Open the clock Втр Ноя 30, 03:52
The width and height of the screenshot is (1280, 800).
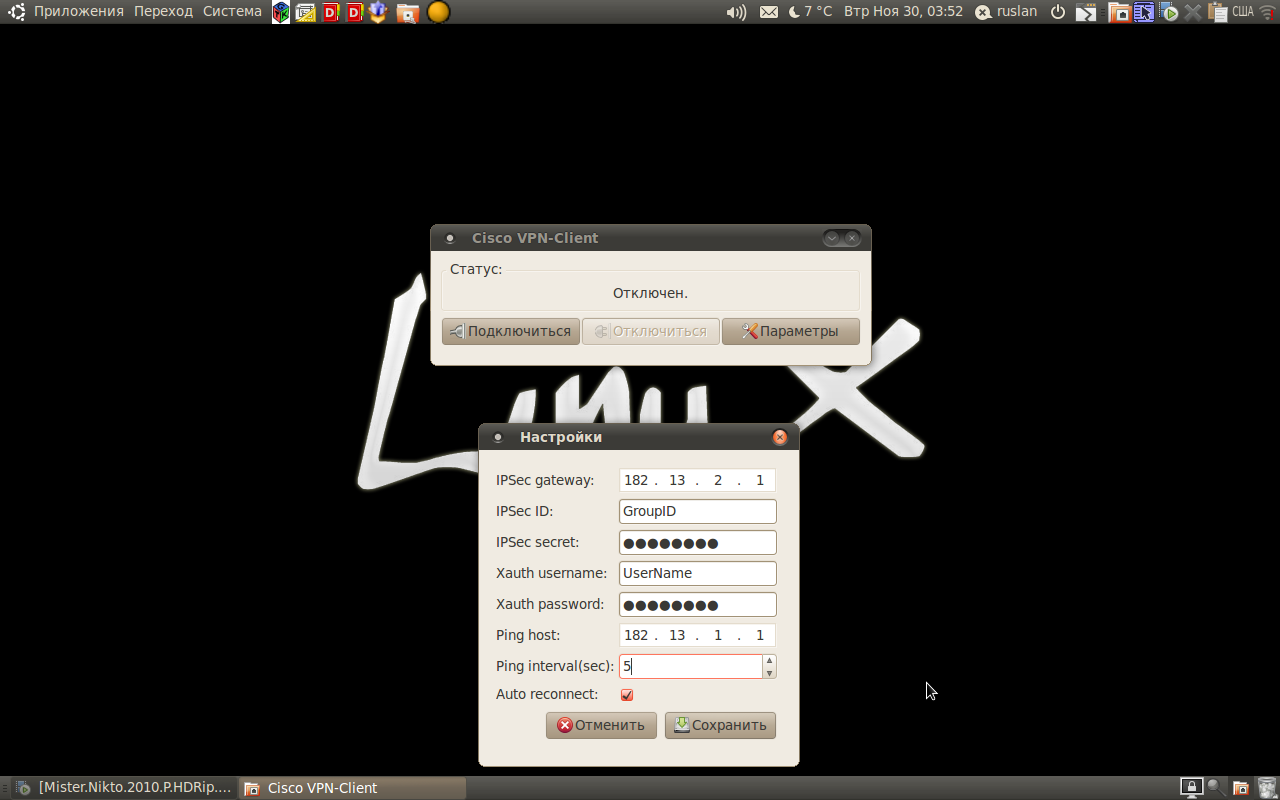point(903,12)
